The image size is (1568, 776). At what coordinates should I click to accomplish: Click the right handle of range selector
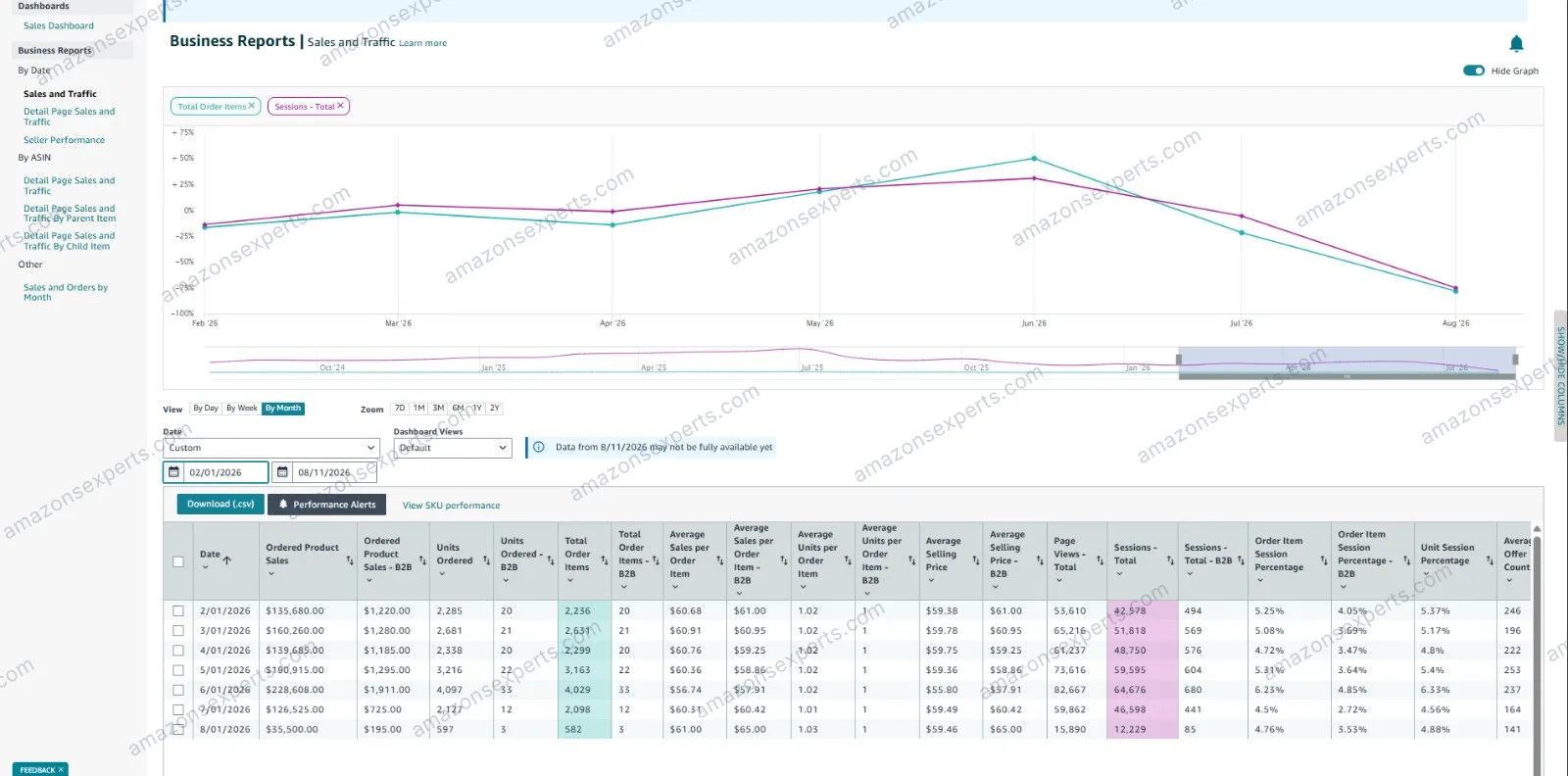pyautogui.click(x=1515, y=360)
